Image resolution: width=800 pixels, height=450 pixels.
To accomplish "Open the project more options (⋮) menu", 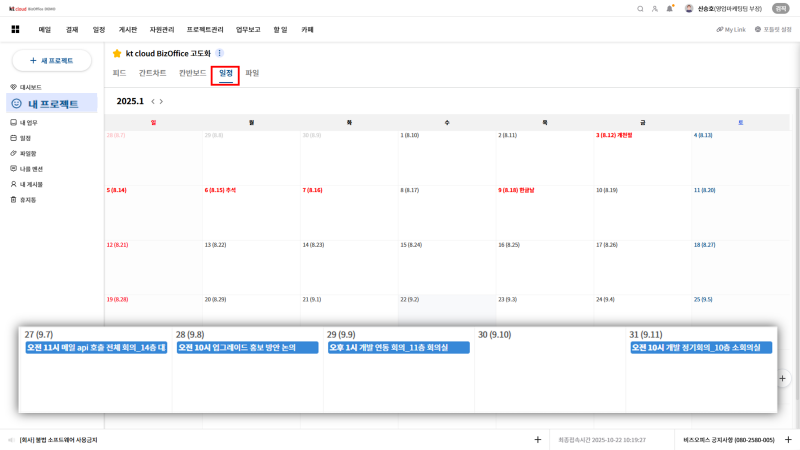I will pos(220,53).
